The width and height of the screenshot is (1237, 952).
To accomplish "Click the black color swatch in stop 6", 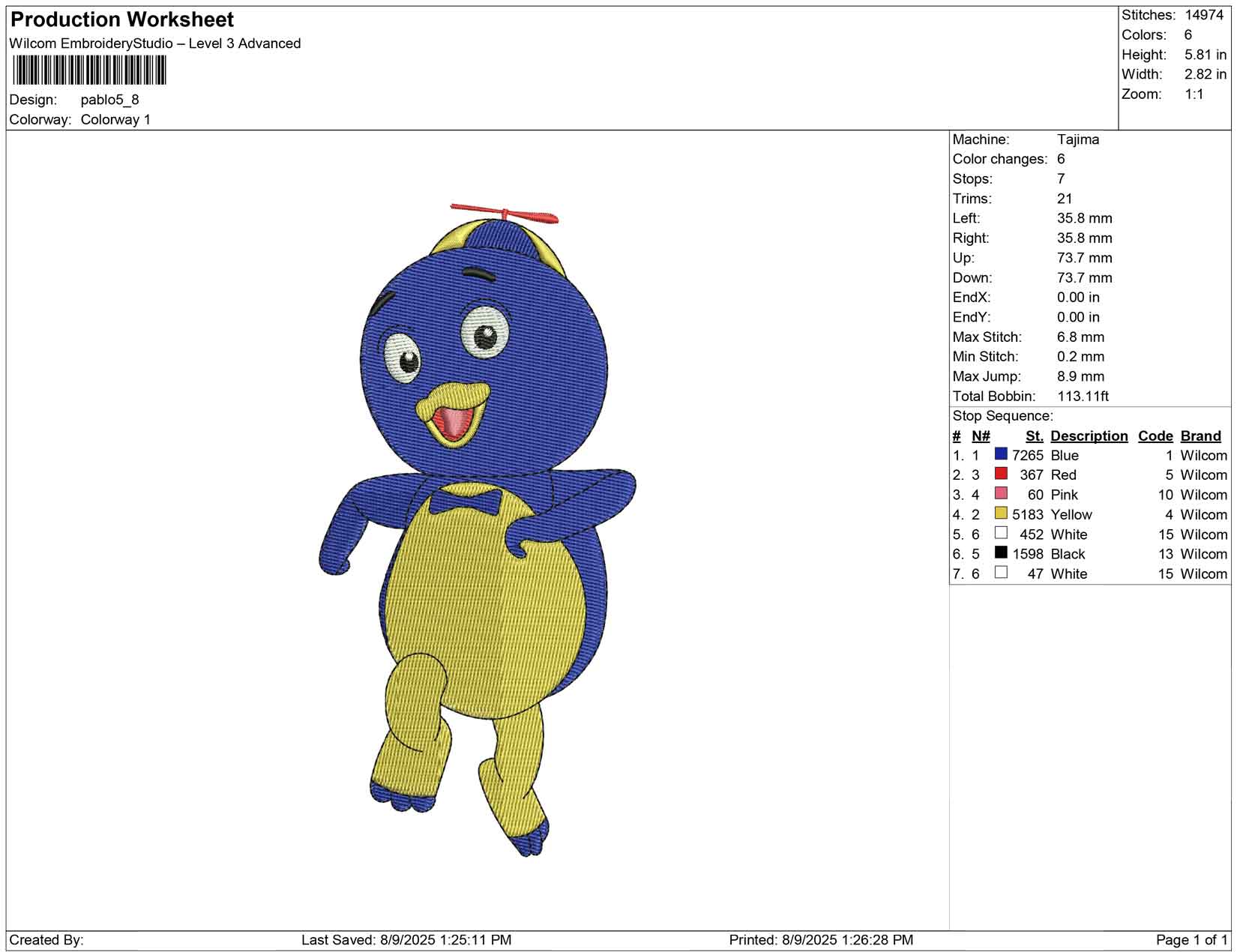I will [x=1001, y=552].
